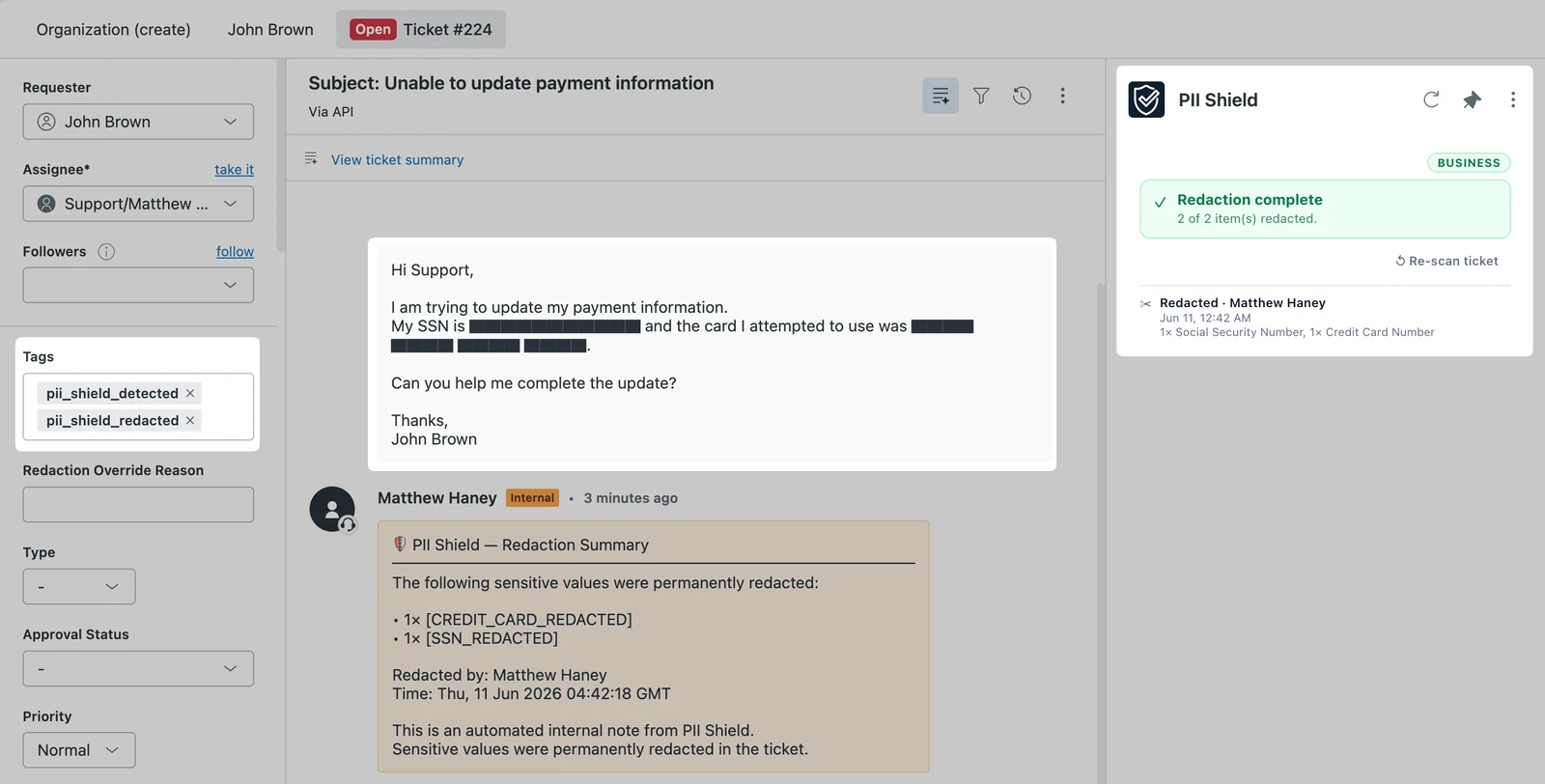Click the BUSINESS plan badge
This screenshot has width=1545, height=784.
pyautogui.click(x=1469, y=163)
